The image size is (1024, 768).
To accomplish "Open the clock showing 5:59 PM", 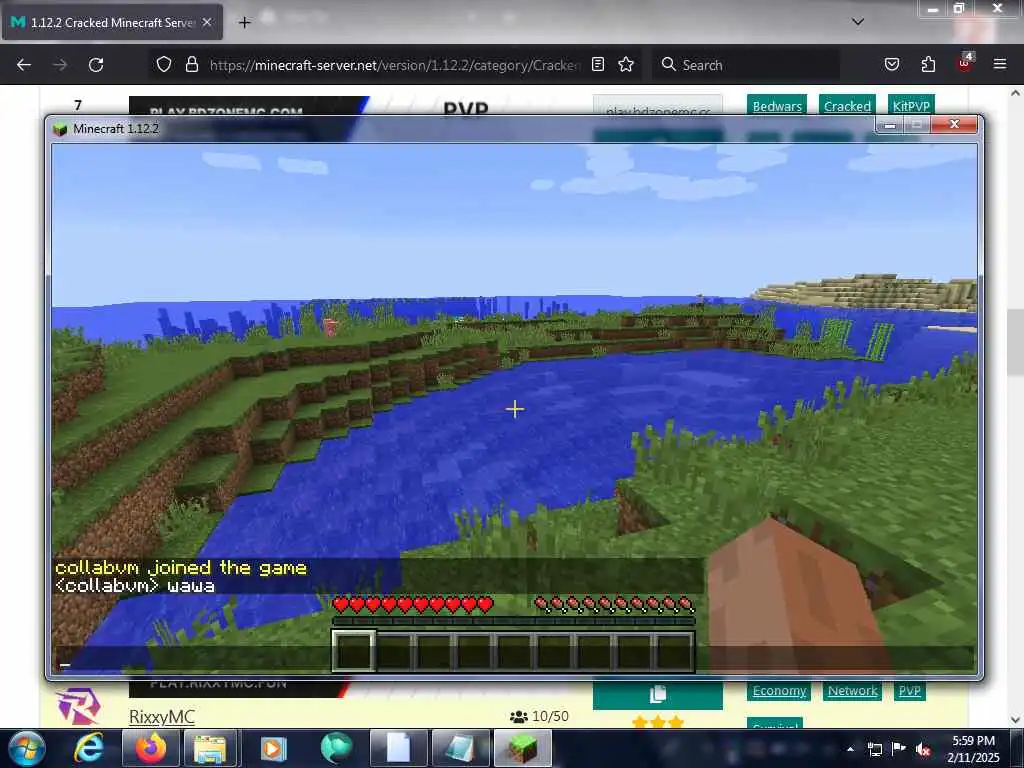I will (x=973, y=749).
